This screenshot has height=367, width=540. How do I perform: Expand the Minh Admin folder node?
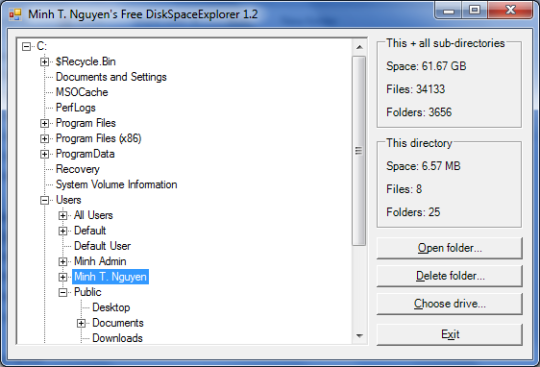coord(62,262)
